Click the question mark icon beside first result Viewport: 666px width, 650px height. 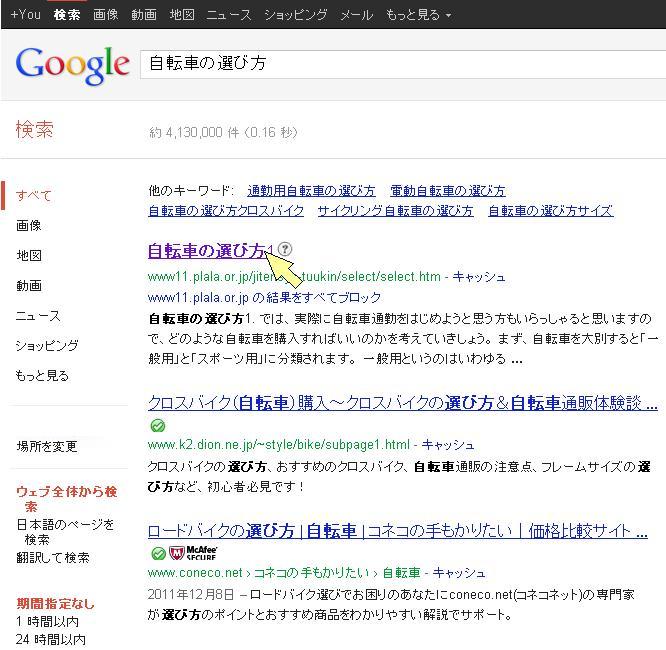pyautogui.click(x=285, y=249)
